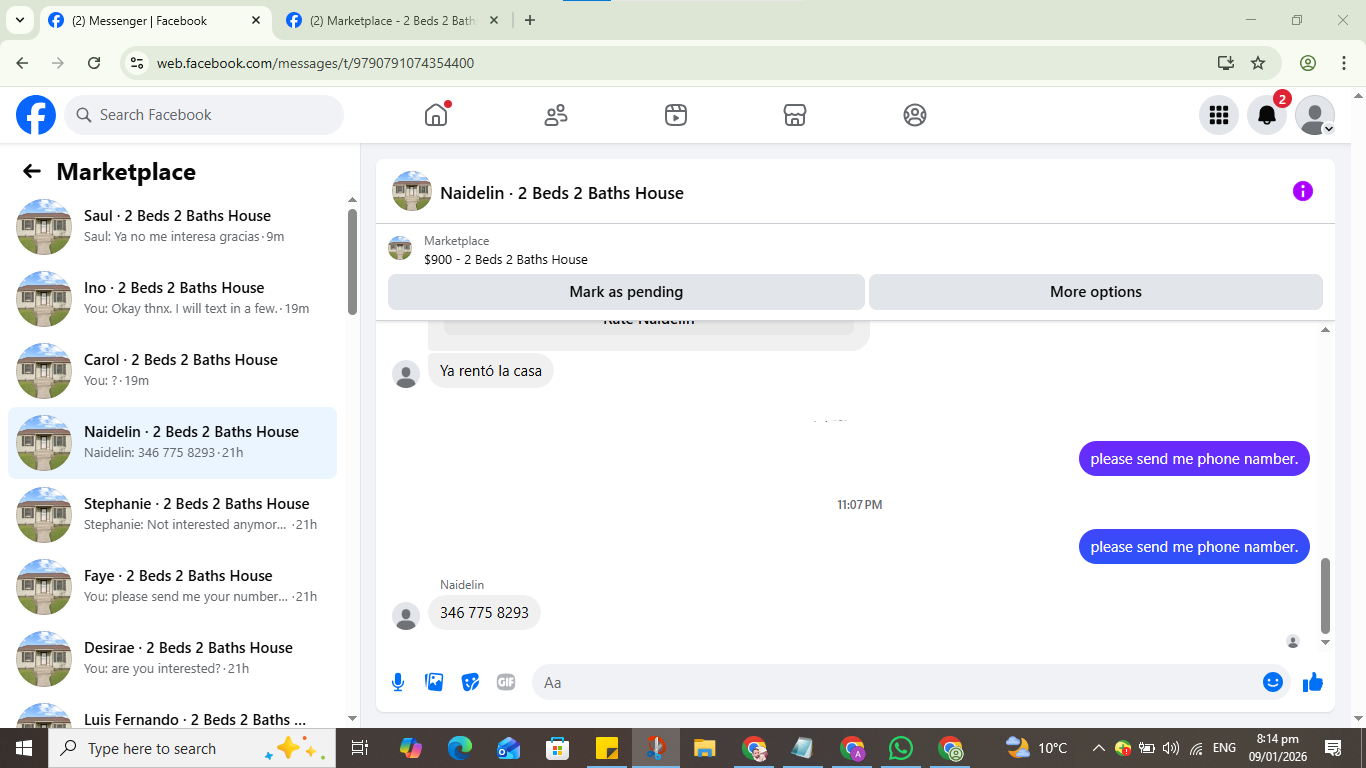Screen dimensions: 1366x768
Task: Open Ino's 2 Beds 2 Baths conversation
Action: coord(172,299)
